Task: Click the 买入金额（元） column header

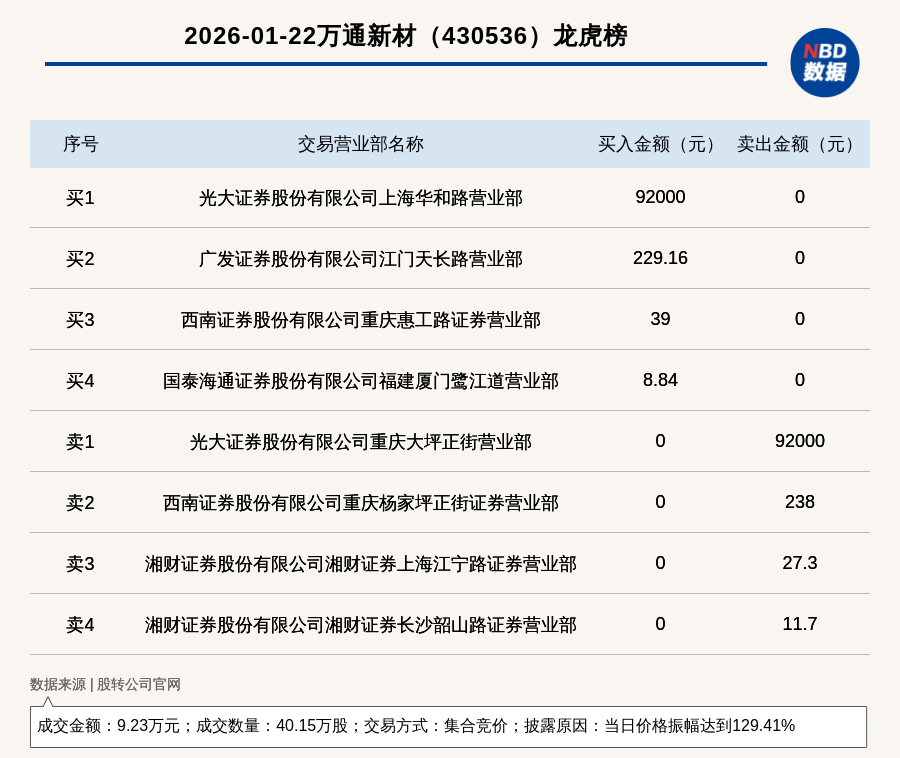Action: tap(660, 144)
